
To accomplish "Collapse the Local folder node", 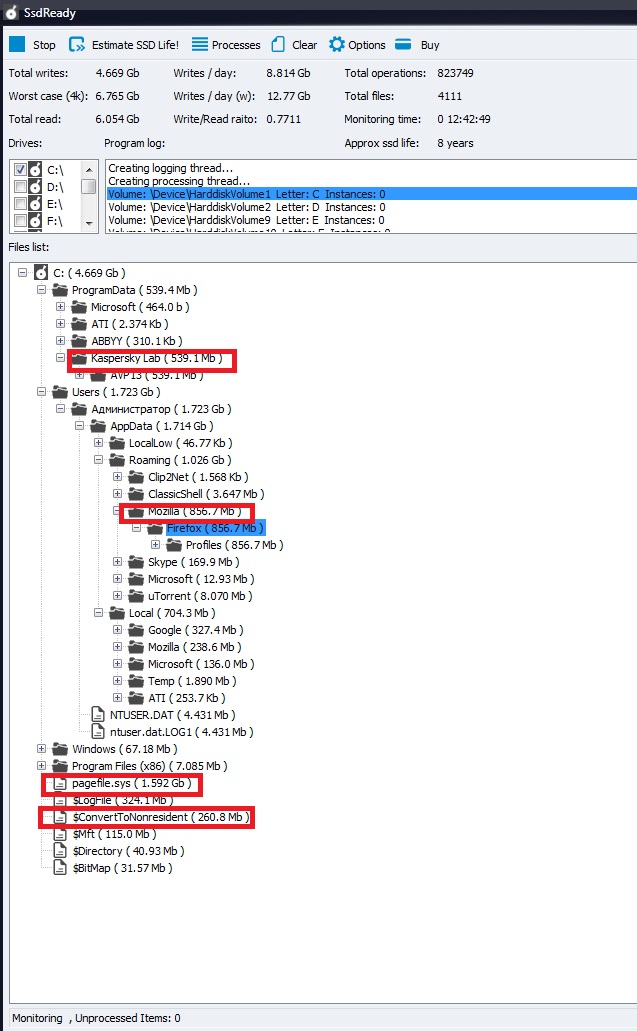I will 99,613.
